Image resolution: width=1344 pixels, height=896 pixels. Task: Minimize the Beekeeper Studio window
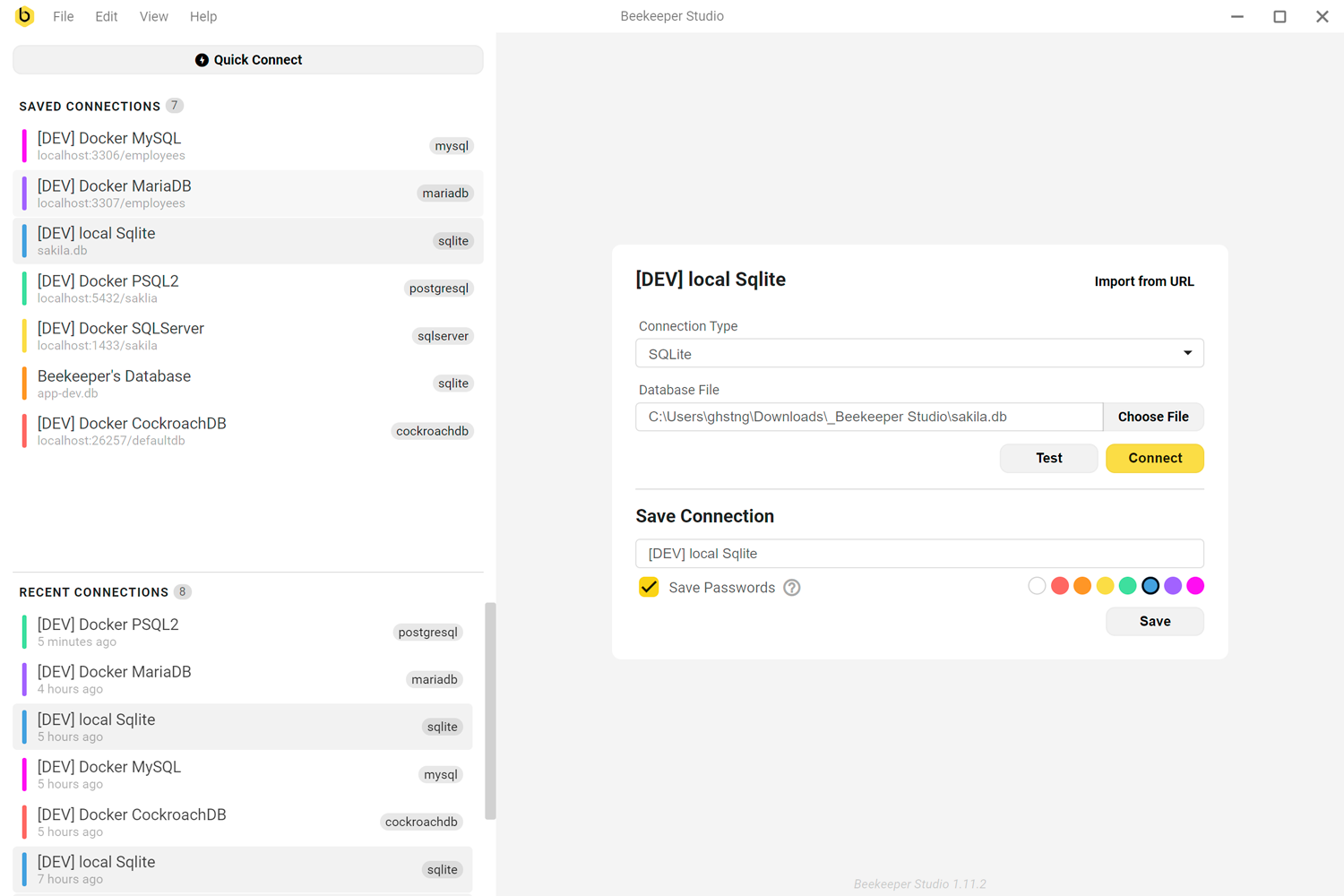point(1237,16)
